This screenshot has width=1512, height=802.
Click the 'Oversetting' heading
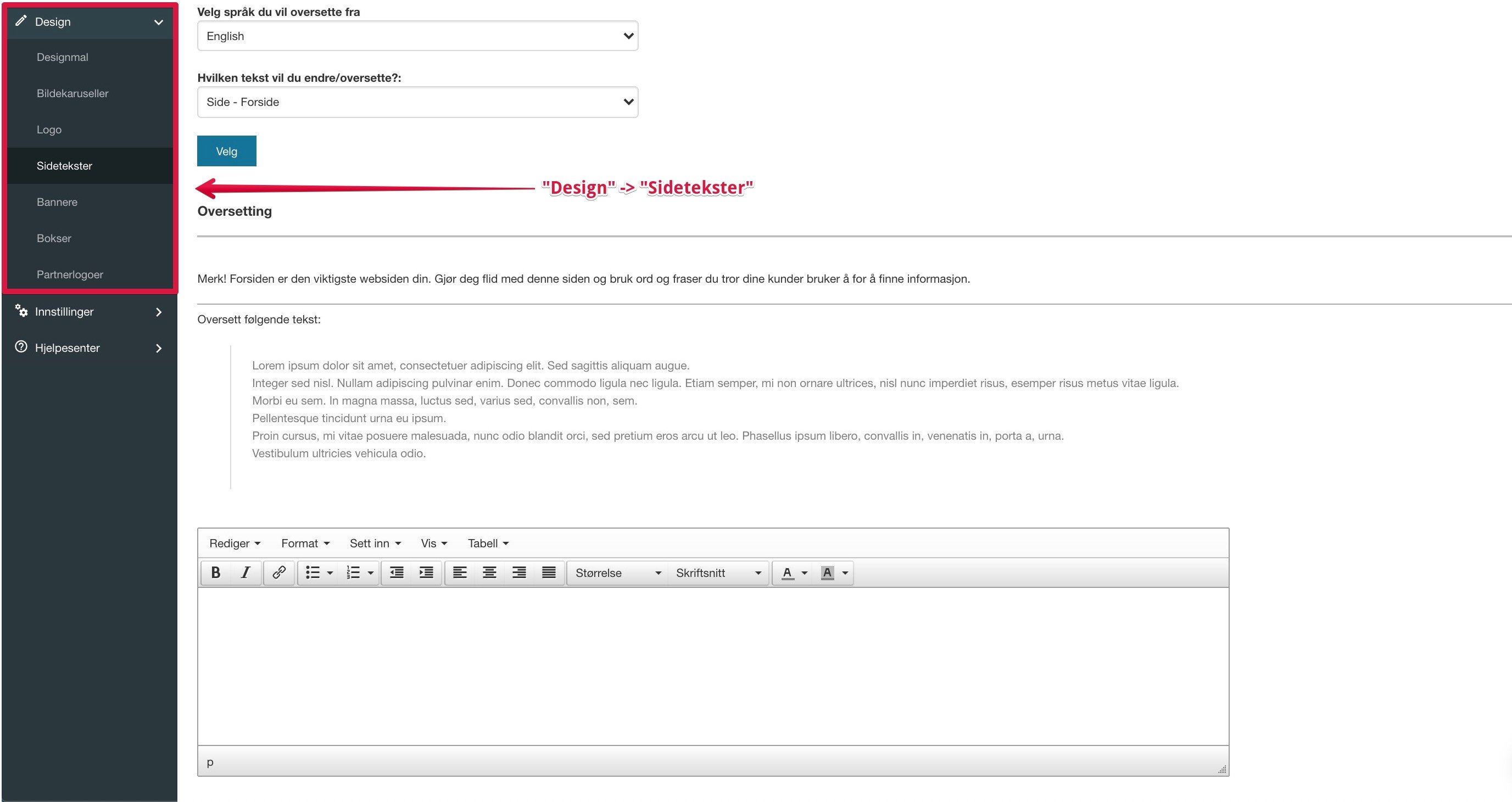coord(234,211)
